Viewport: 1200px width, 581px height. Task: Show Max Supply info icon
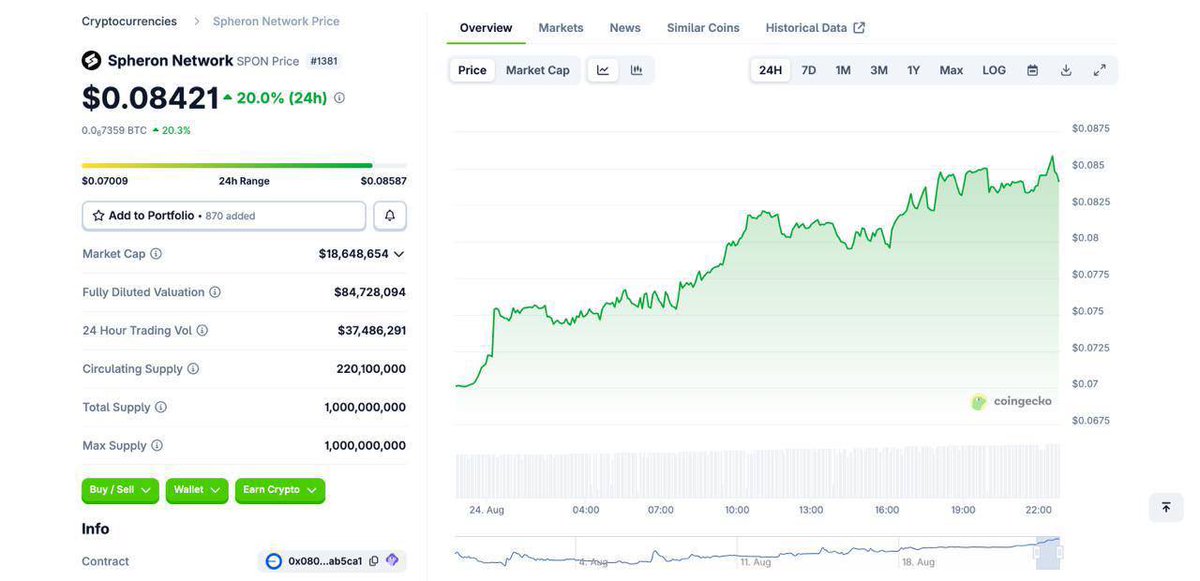[157, 445]
